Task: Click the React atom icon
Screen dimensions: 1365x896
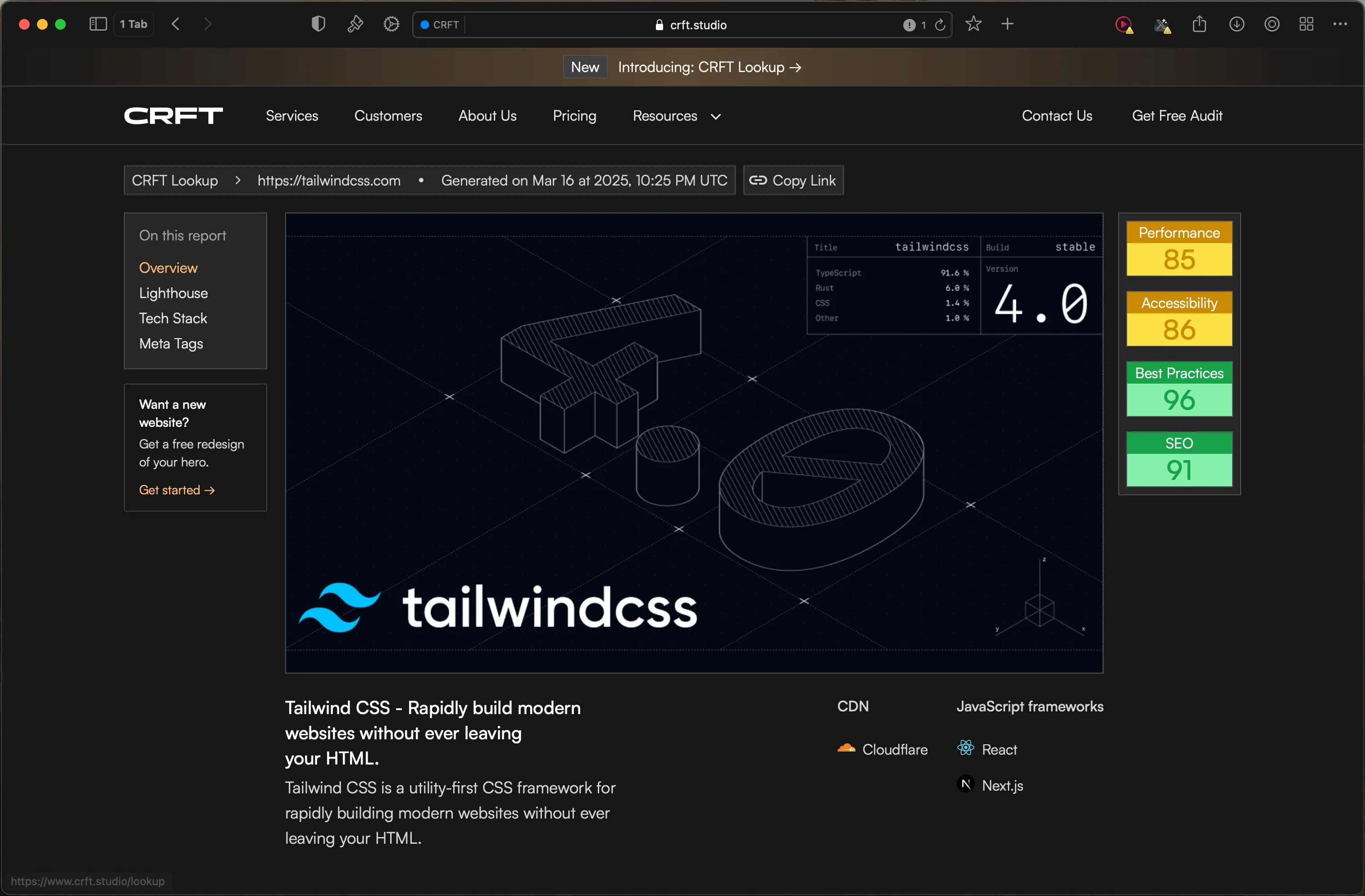Action: coord(966,747)
